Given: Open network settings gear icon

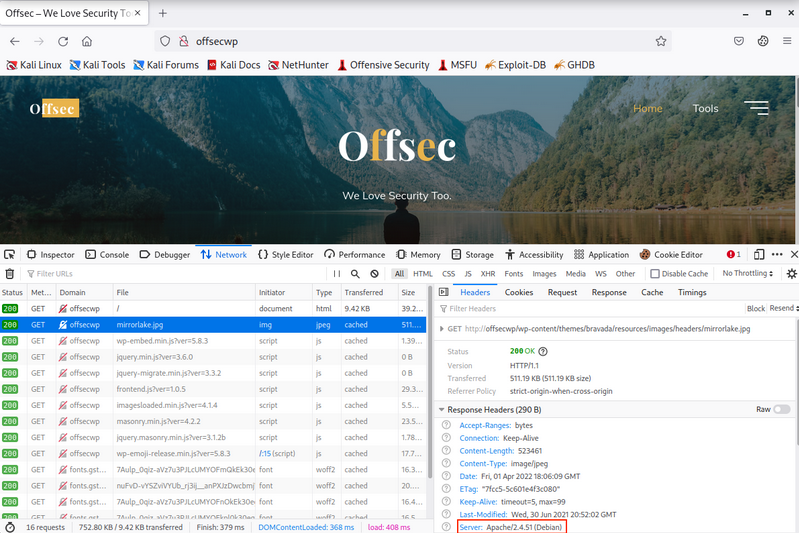Looking at the screenshot, I should click(791, 273).
